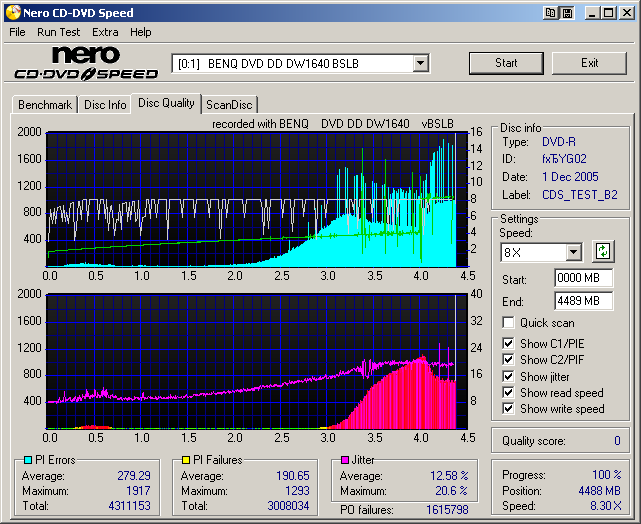The image size is (641, 524).
Task: Open the Run Test menu
Action: (59, 32)
